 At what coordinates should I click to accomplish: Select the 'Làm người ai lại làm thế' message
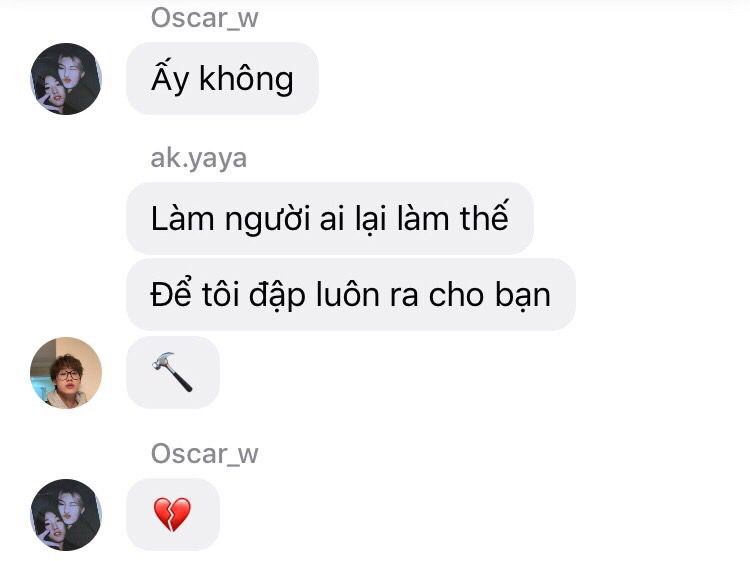330,218
